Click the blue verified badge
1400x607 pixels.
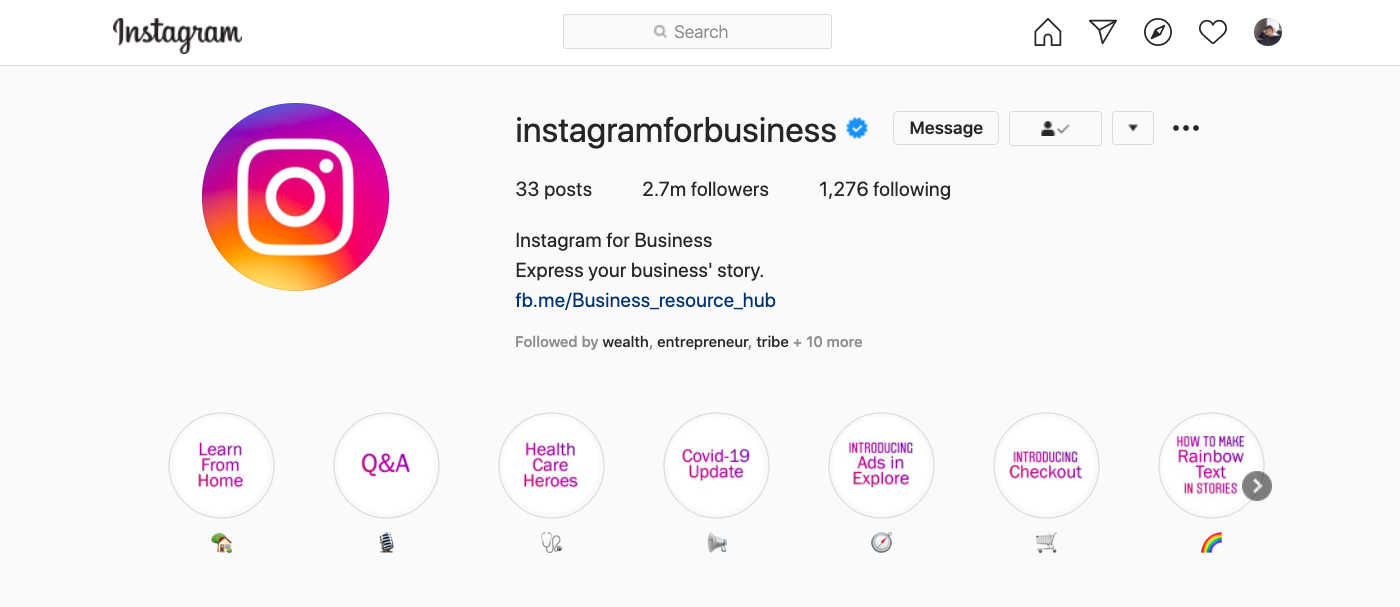point(857,128)
